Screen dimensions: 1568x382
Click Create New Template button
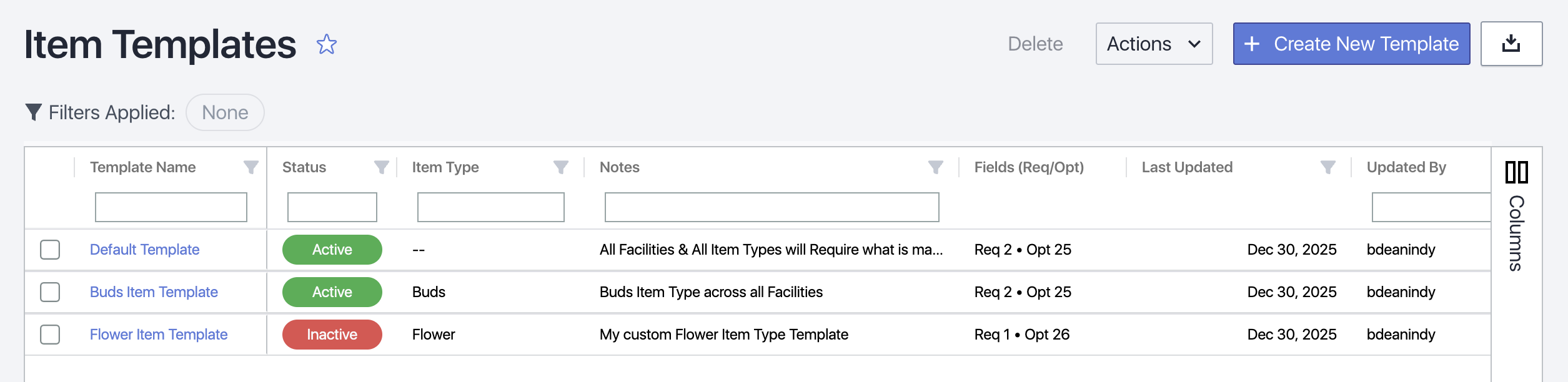(1351, 44)
